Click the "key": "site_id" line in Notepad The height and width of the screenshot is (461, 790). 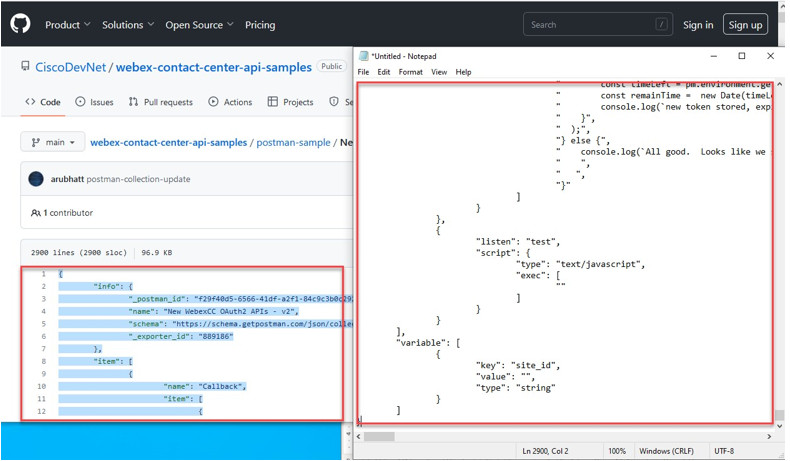coord(517,365)
